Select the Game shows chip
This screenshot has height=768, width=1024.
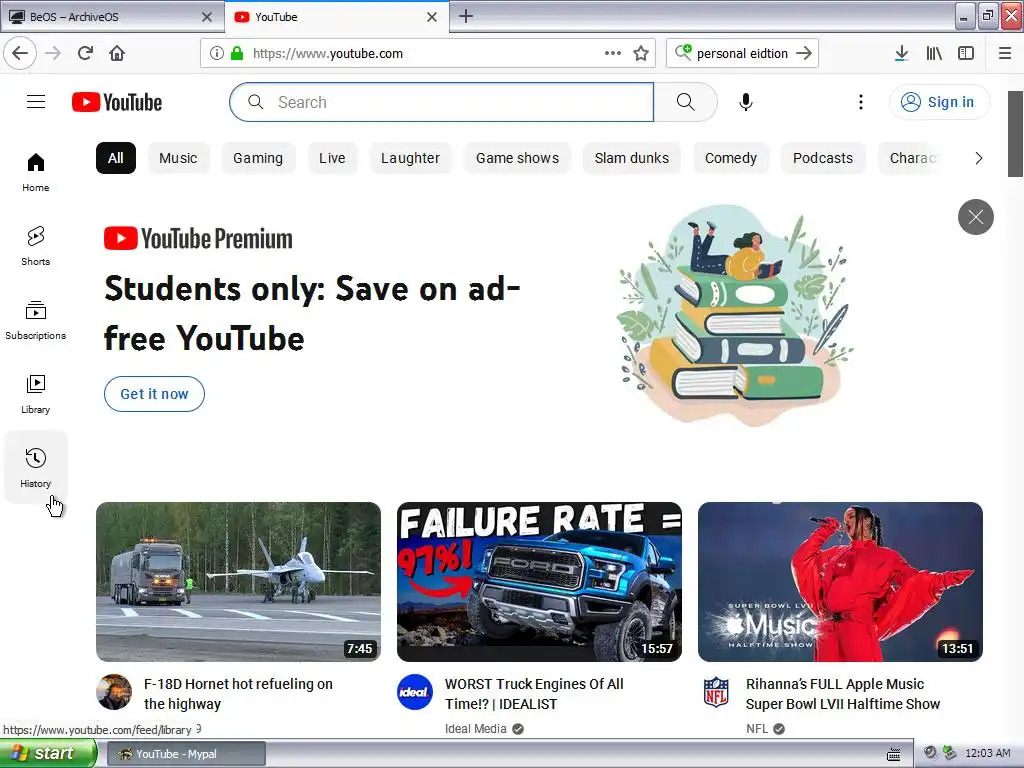(517, 158)
